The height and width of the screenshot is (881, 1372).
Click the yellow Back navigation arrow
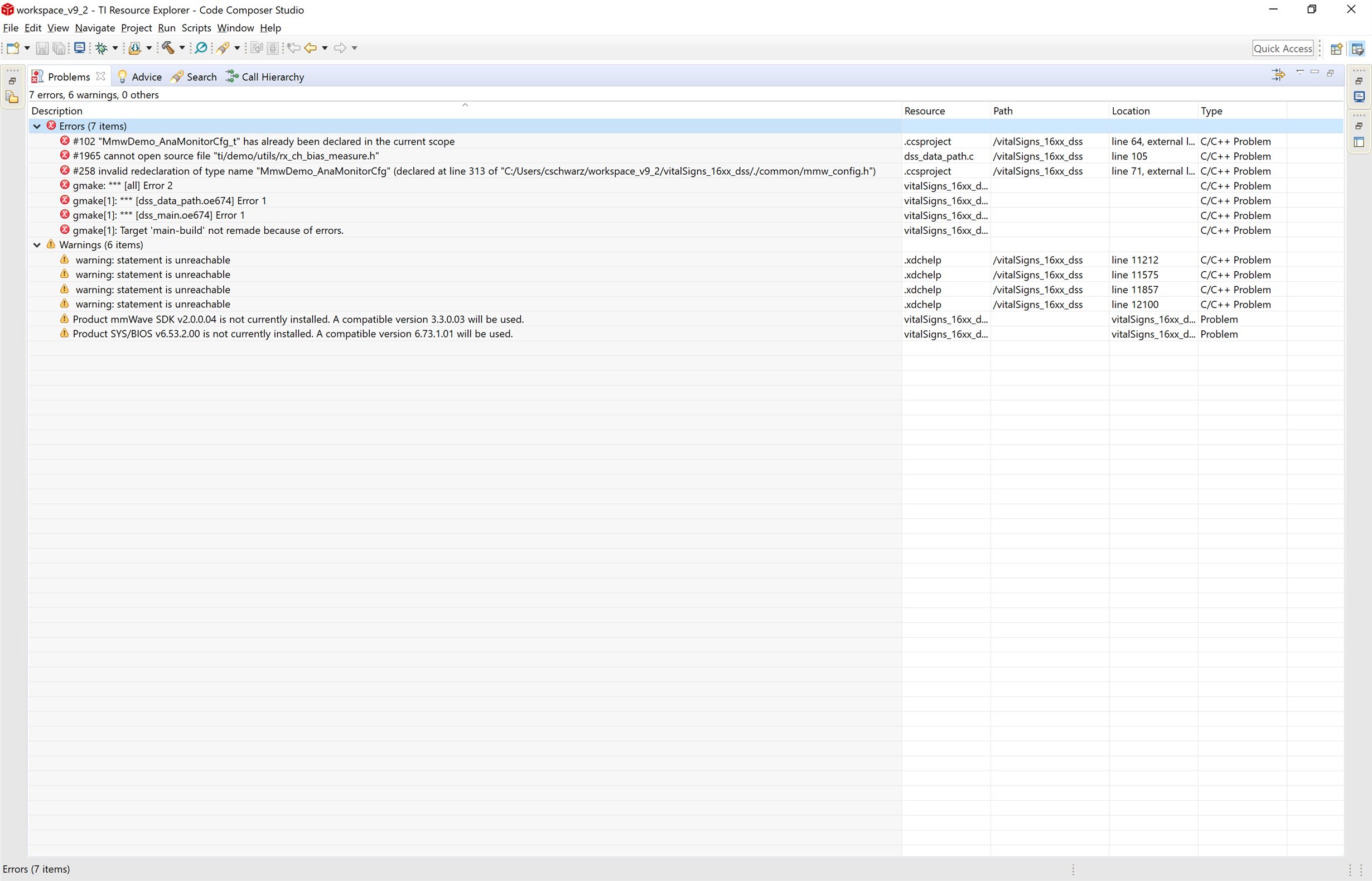click(311, 48)
